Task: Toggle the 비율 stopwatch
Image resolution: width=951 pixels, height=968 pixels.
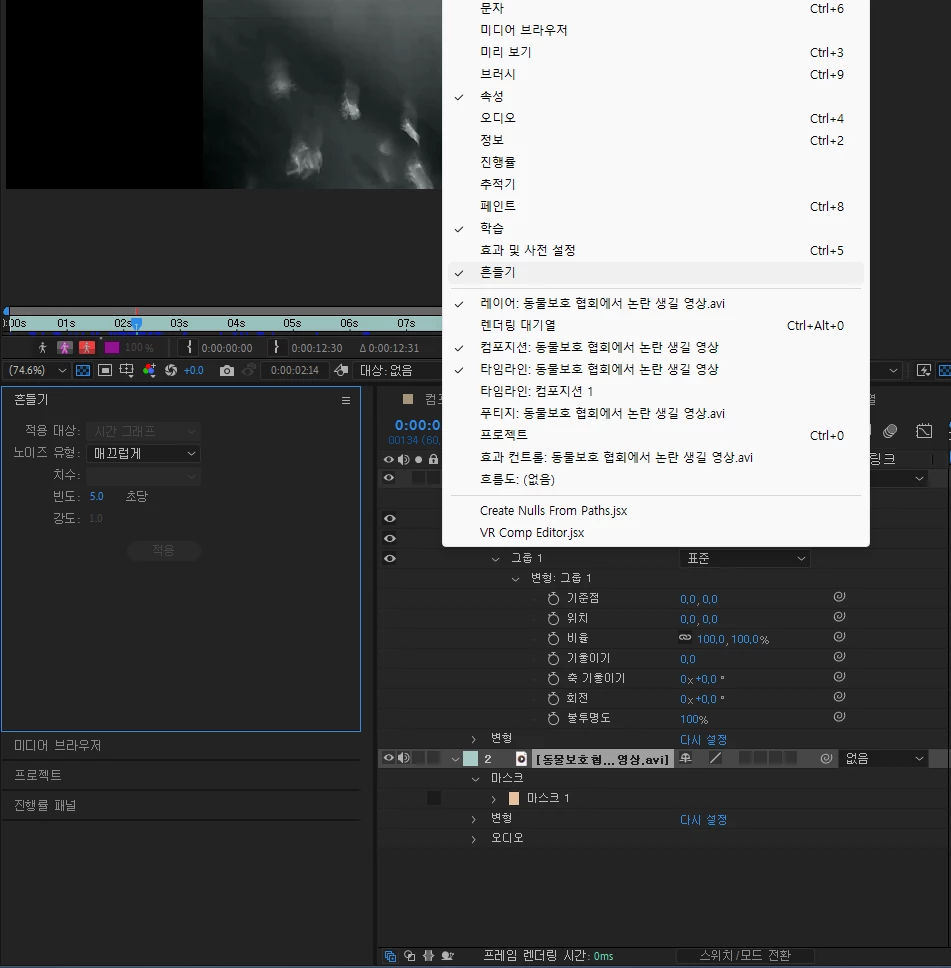Action: click(x=553, y=638)
